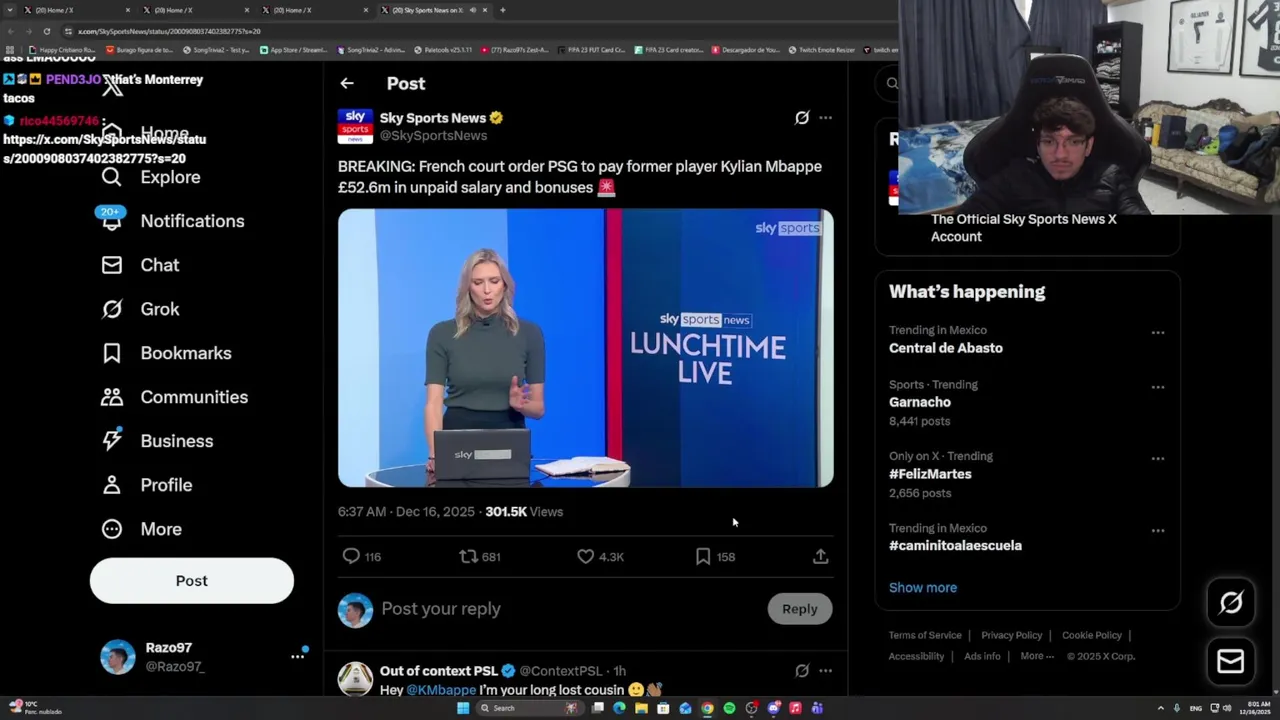1280x720 pixels.
Task: Open Business in the sidebar
Action: tap(157, 441)
